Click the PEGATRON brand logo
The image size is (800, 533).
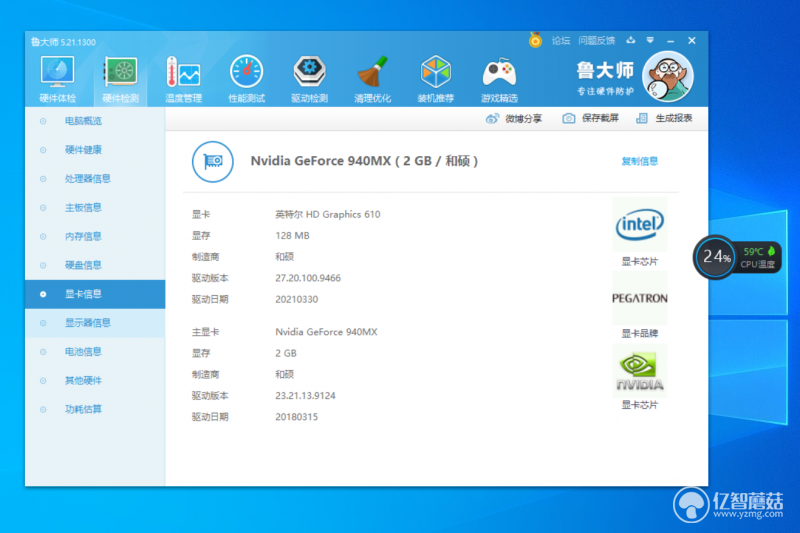[x=640, y=298]
